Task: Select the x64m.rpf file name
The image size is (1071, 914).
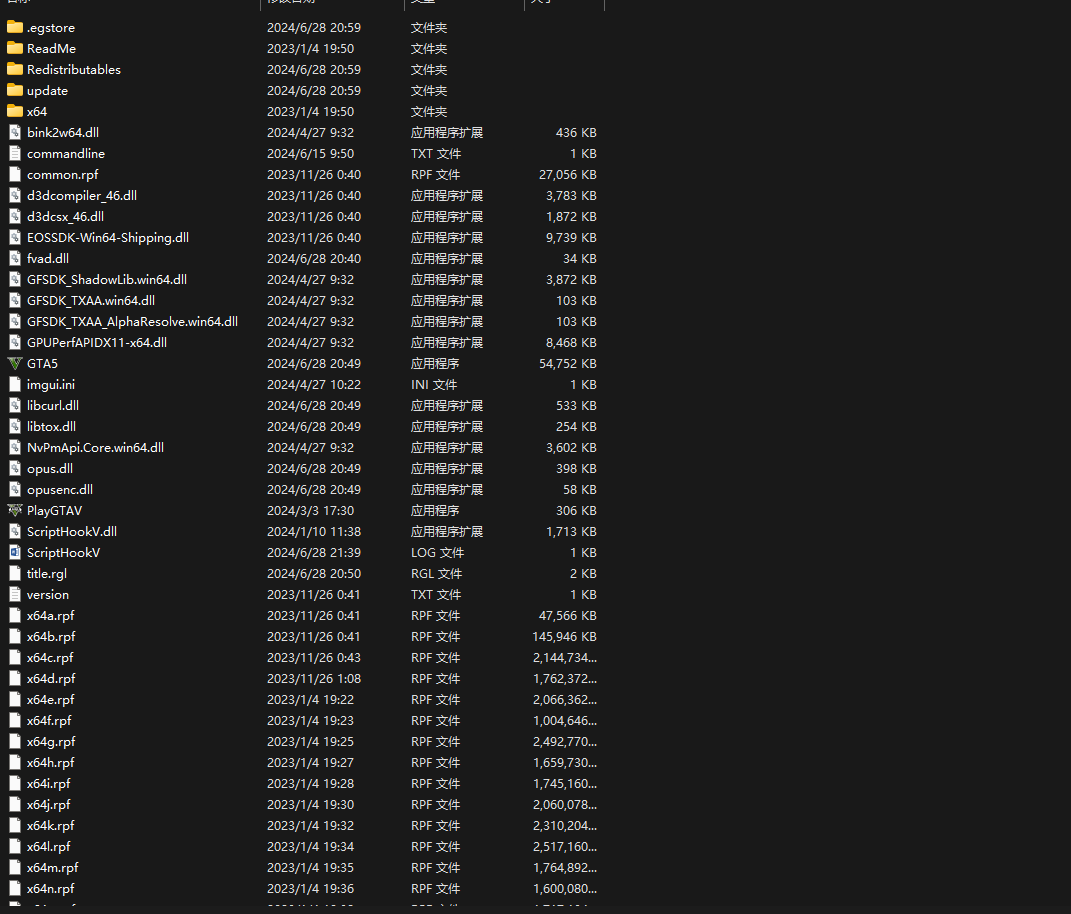Action: pos(53,868)
